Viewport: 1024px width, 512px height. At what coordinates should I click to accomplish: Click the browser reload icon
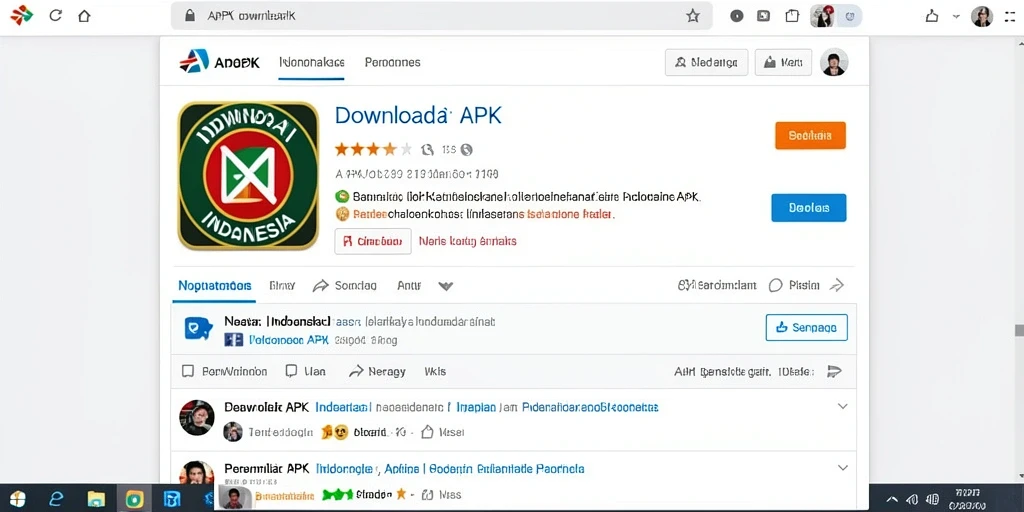tap(56, 16)
